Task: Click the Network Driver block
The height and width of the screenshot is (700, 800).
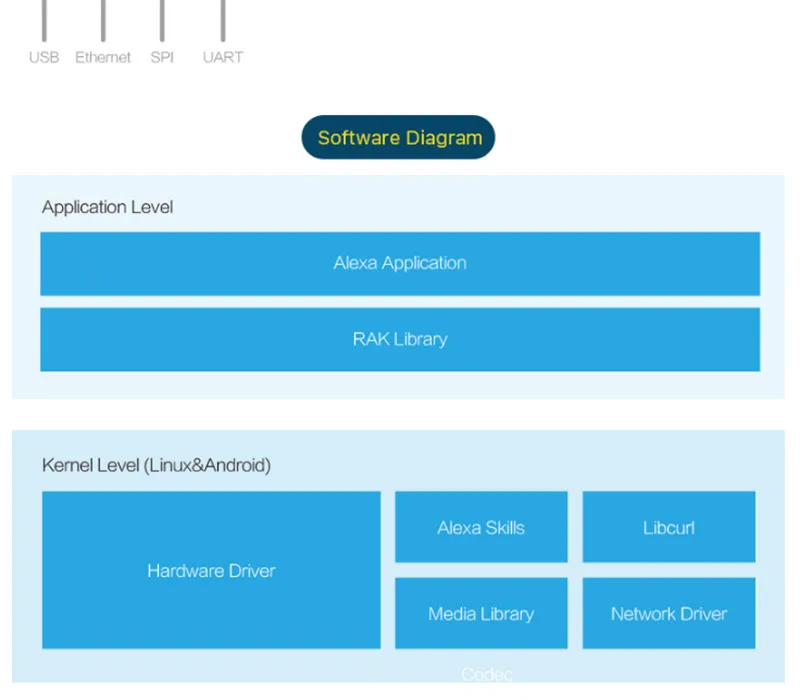Action: [x=669, y=613]
